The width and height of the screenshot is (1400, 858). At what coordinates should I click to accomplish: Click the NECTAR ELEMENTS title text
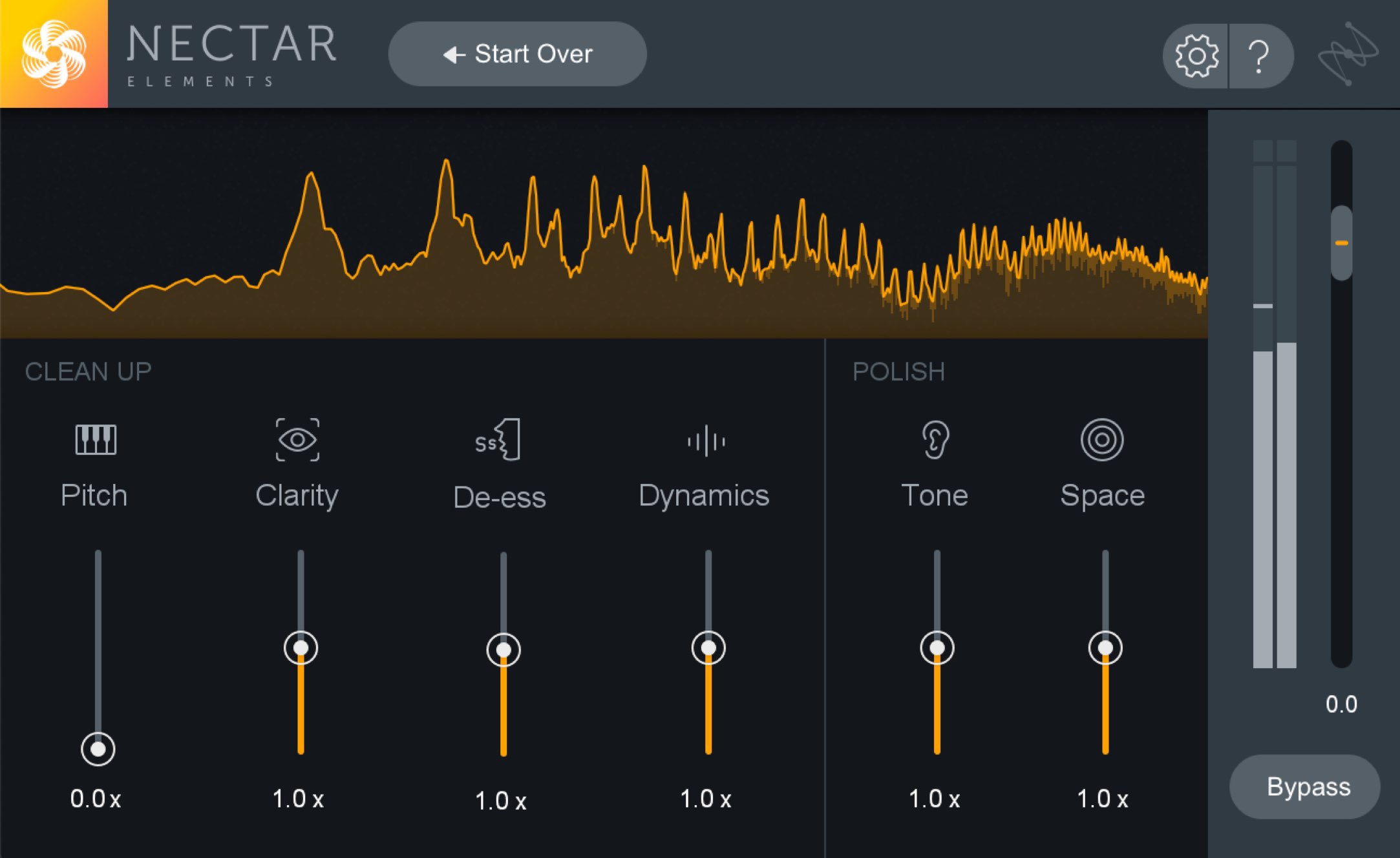click(231, 55)
